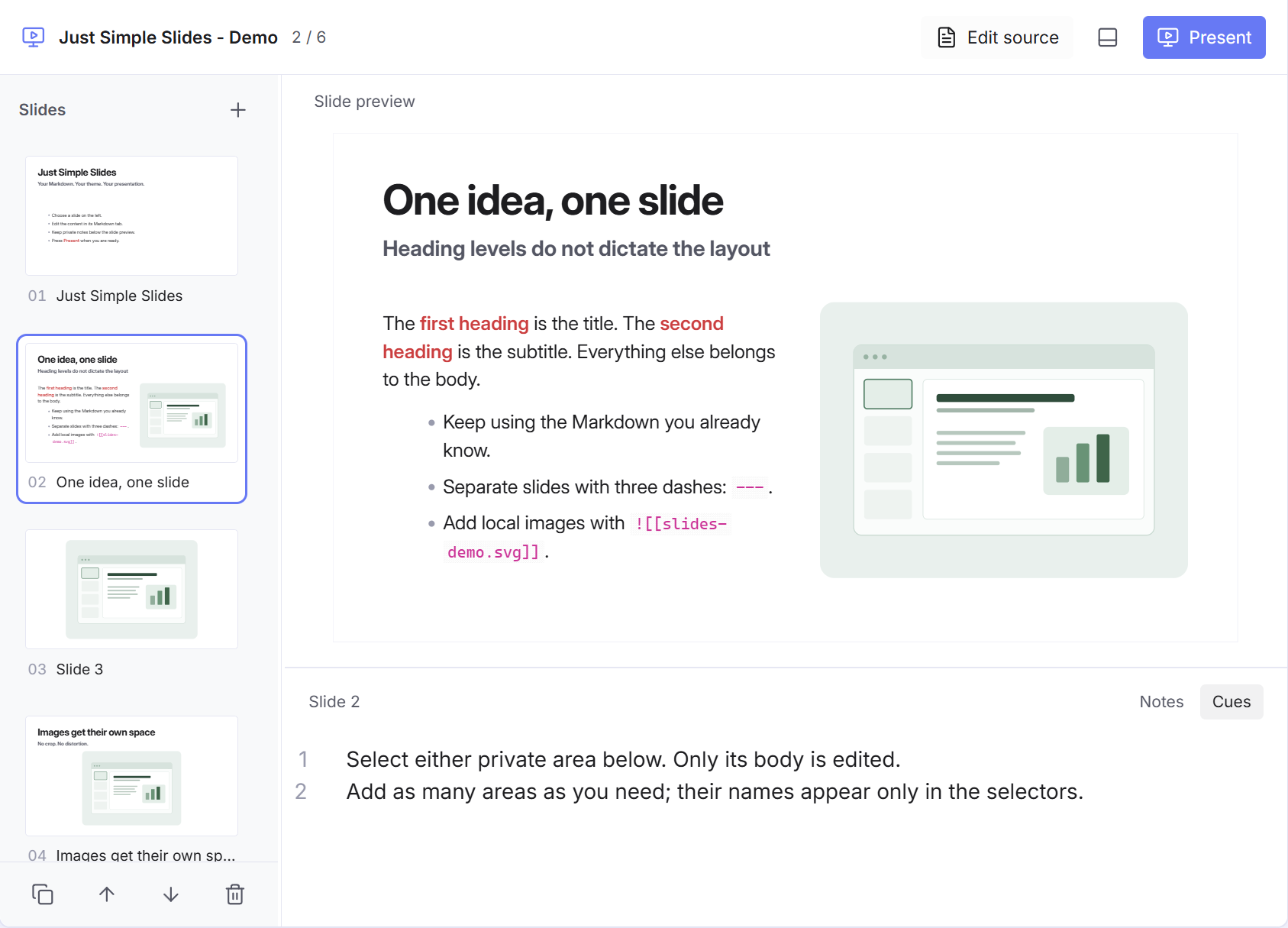Viewport: 1288px width, 928px height.
Task: Open the Edit source view
Action: pos(997,37)
